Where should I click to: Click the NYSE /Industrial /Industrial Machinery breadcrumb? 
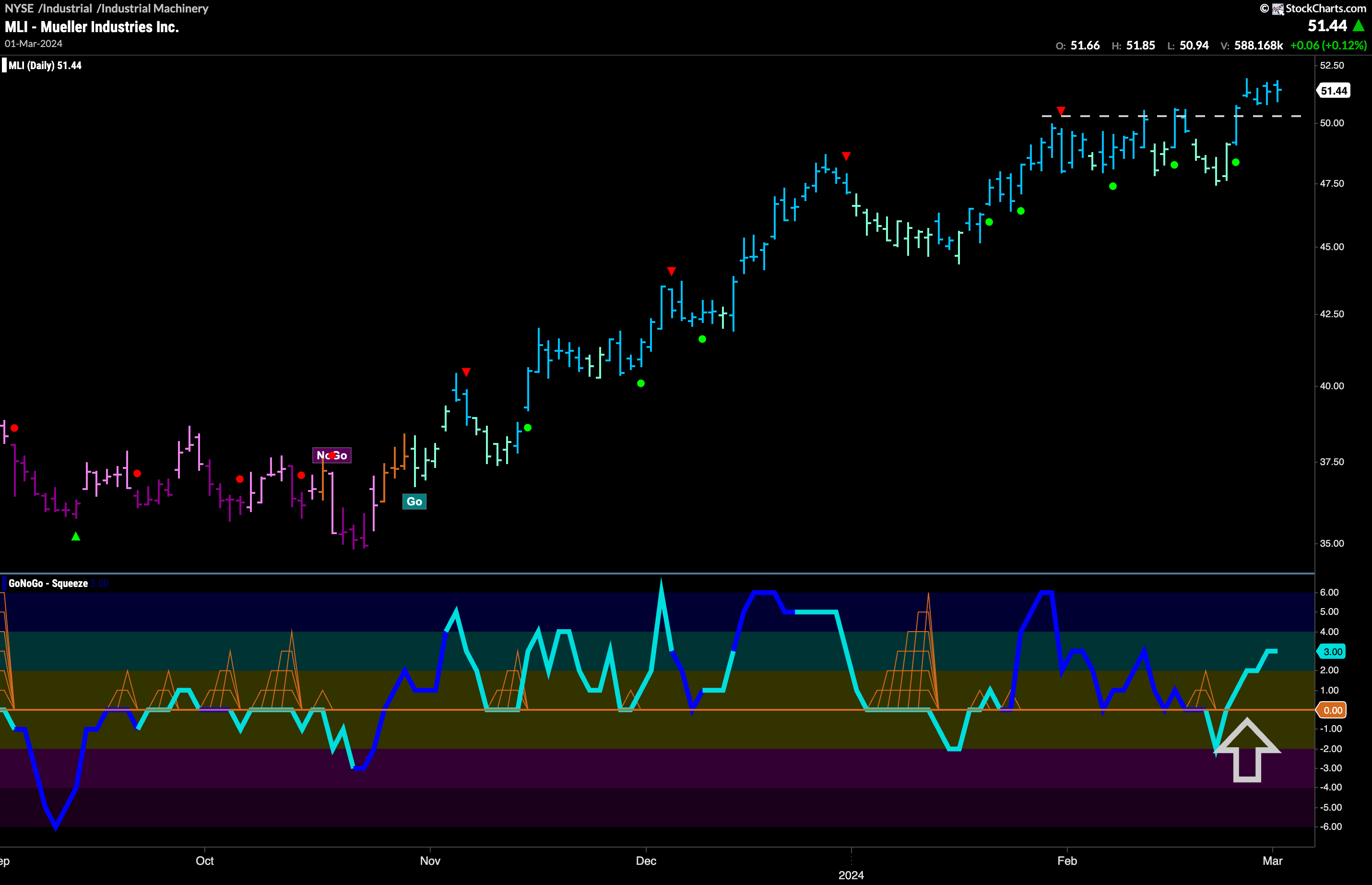106,9
